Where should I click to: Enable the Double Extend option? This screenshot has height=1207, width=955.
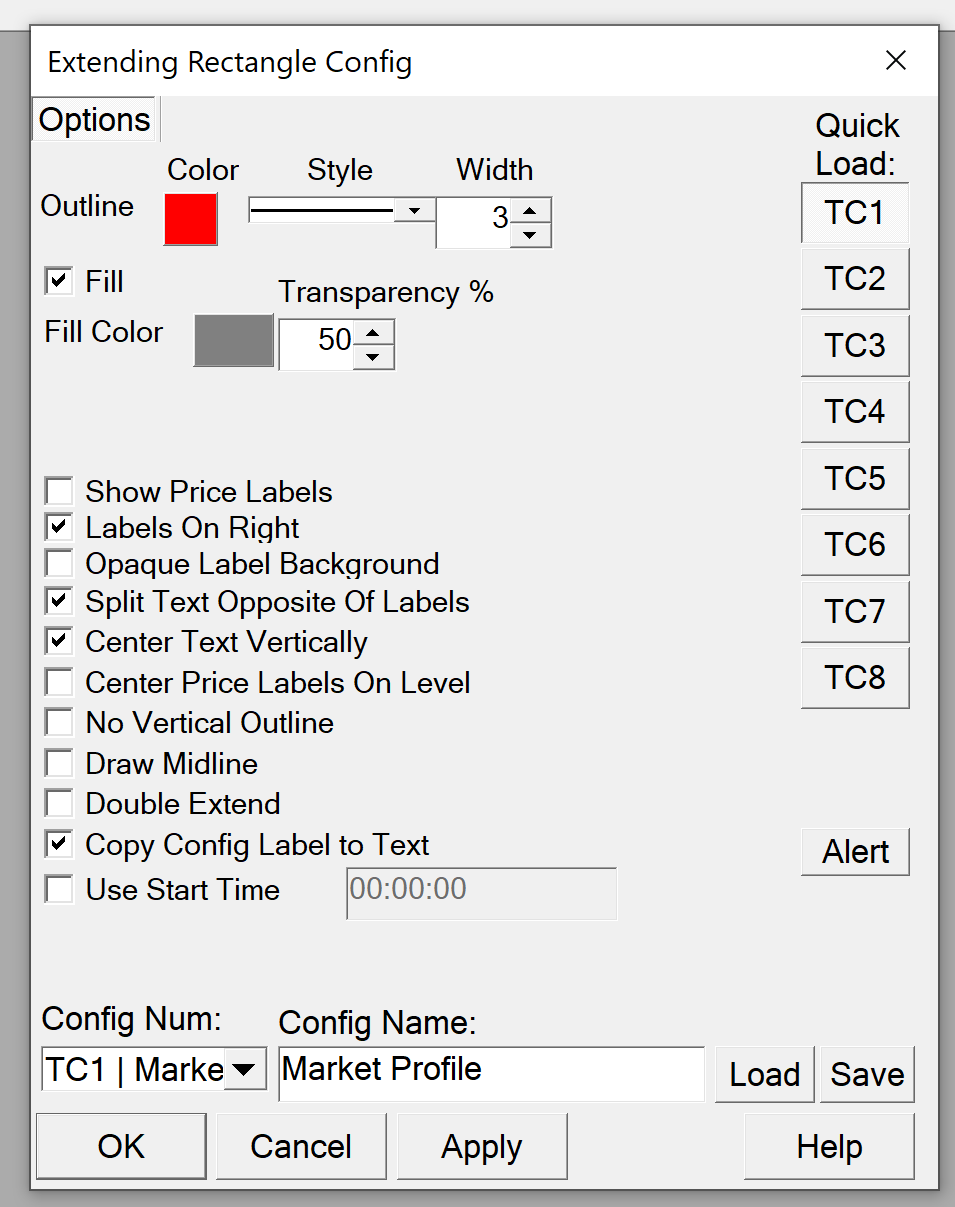[59, 803]
